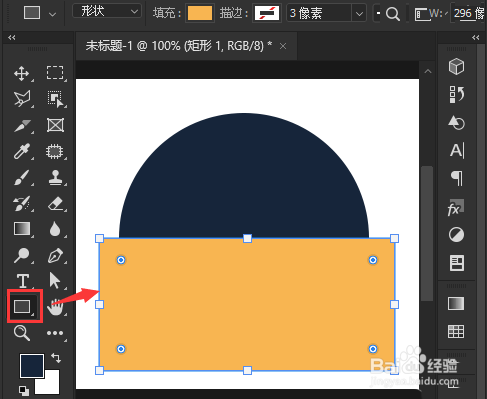Screen dimensions: 487x399
Task: Click the dark navy circle shape
Action: (x=244, y=177)
